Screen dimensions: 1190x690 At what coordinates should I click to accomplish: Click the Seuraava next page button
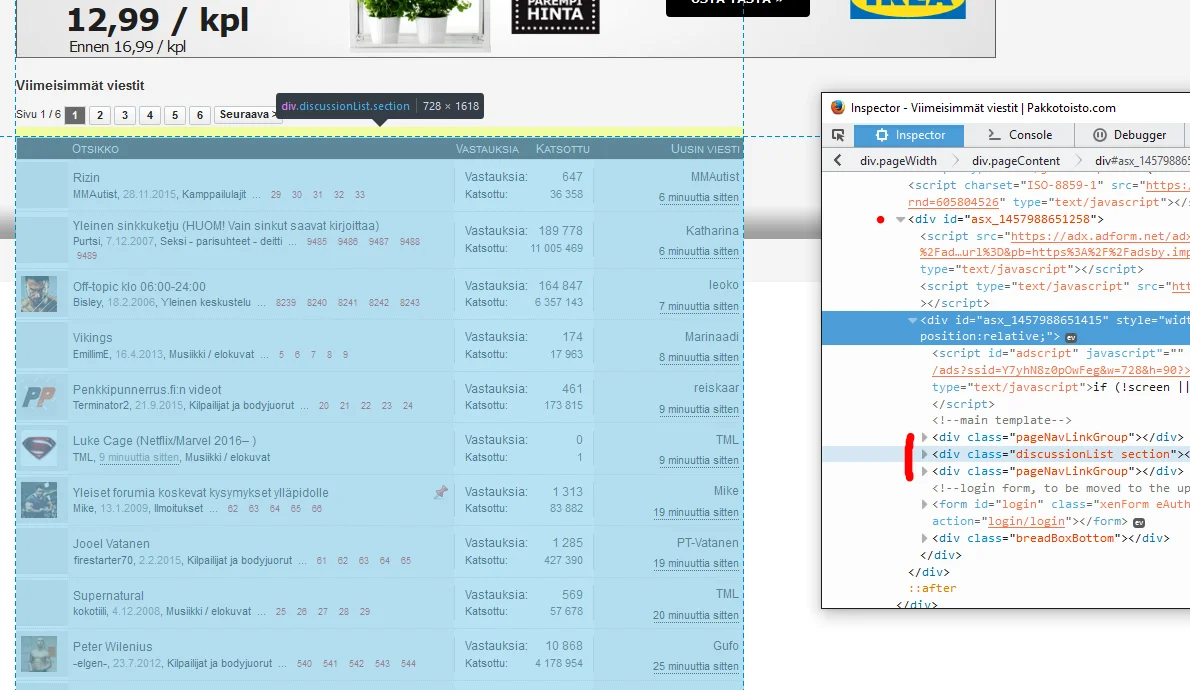pyautogui.click(x=248, y=115)
